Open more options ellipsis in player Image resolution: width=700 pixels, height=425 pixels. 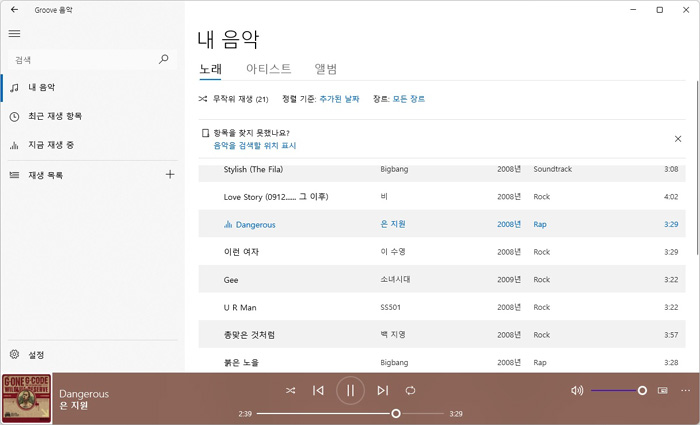pyautogui.click(x=686, y=391)
